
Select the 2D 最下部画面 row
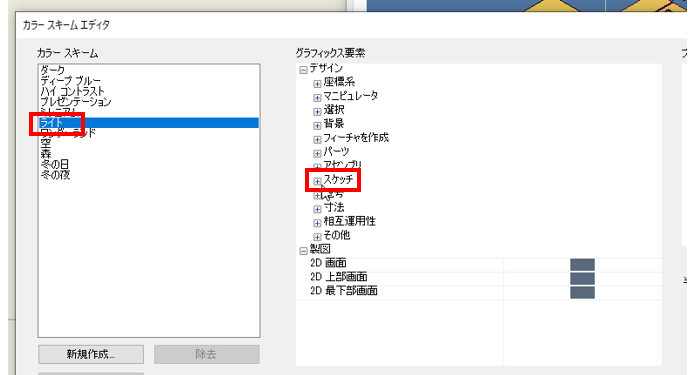point(479,293)
